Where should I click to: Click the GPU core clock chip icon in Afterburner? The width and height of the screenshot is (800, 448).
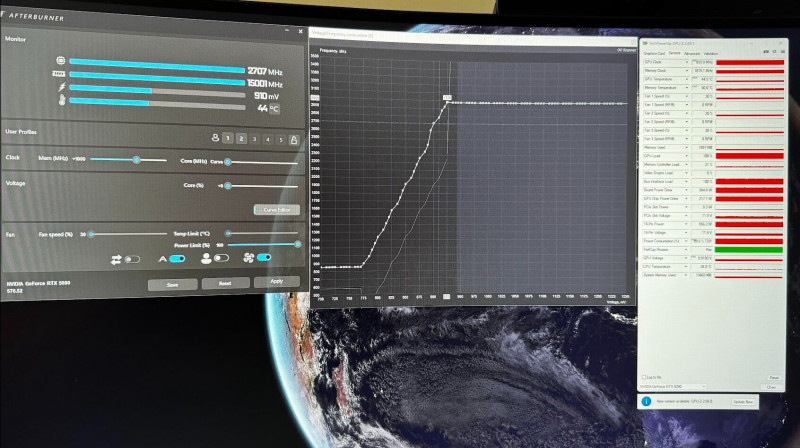(x=61, y=61)
